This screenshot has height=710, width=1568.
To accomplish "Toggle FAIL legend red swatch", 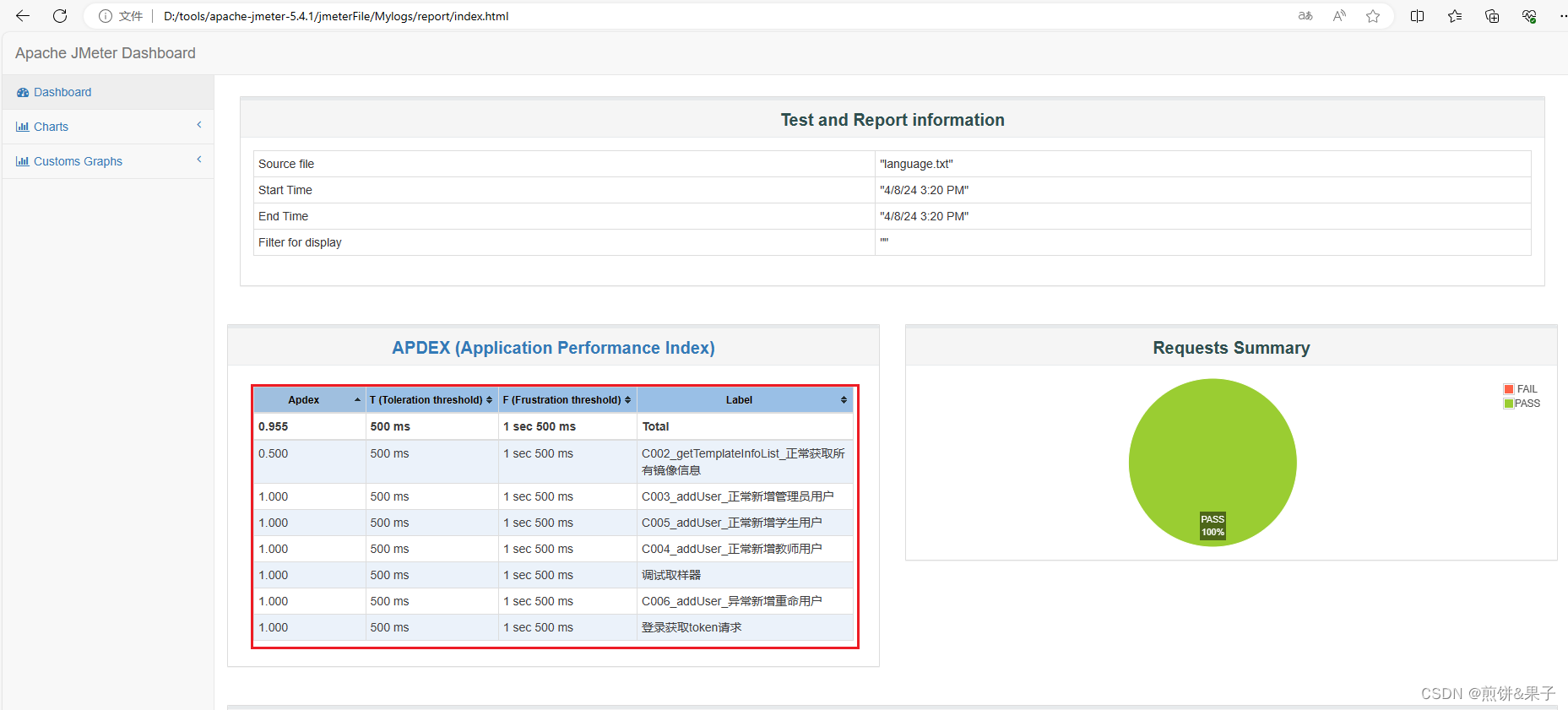I will click(1508, 389).
